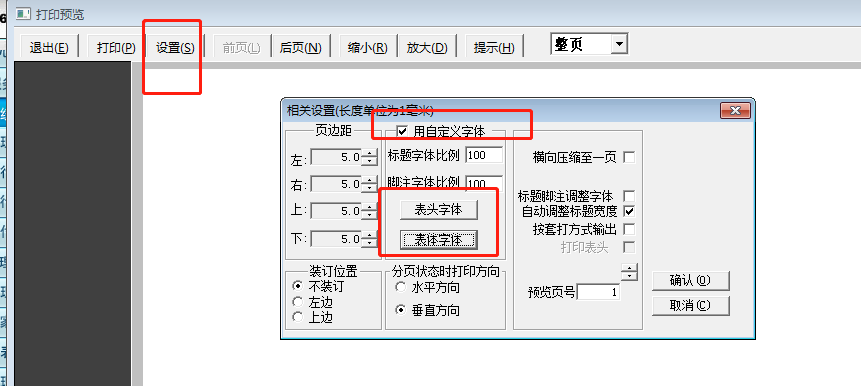Click the 提示(H) toolbar button
This screenshot has height=386, width=861.
pyautogui.click(x=494, y=47)
